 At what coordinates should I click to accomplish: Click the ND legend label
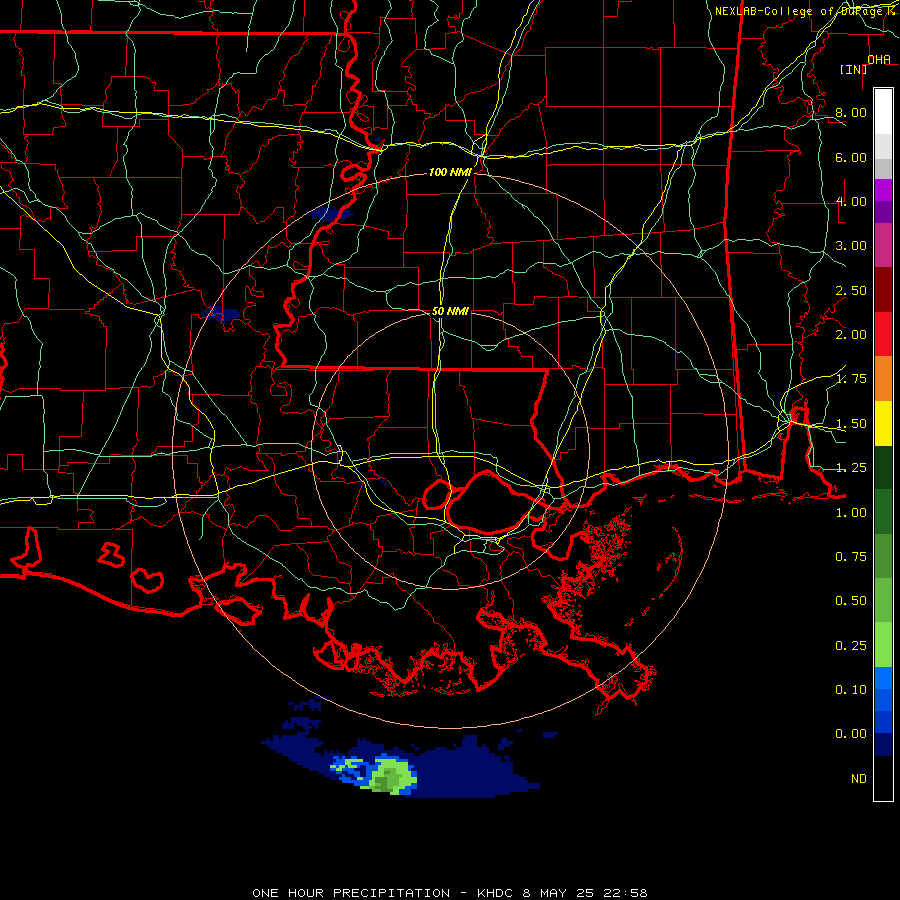pos(859,779)
